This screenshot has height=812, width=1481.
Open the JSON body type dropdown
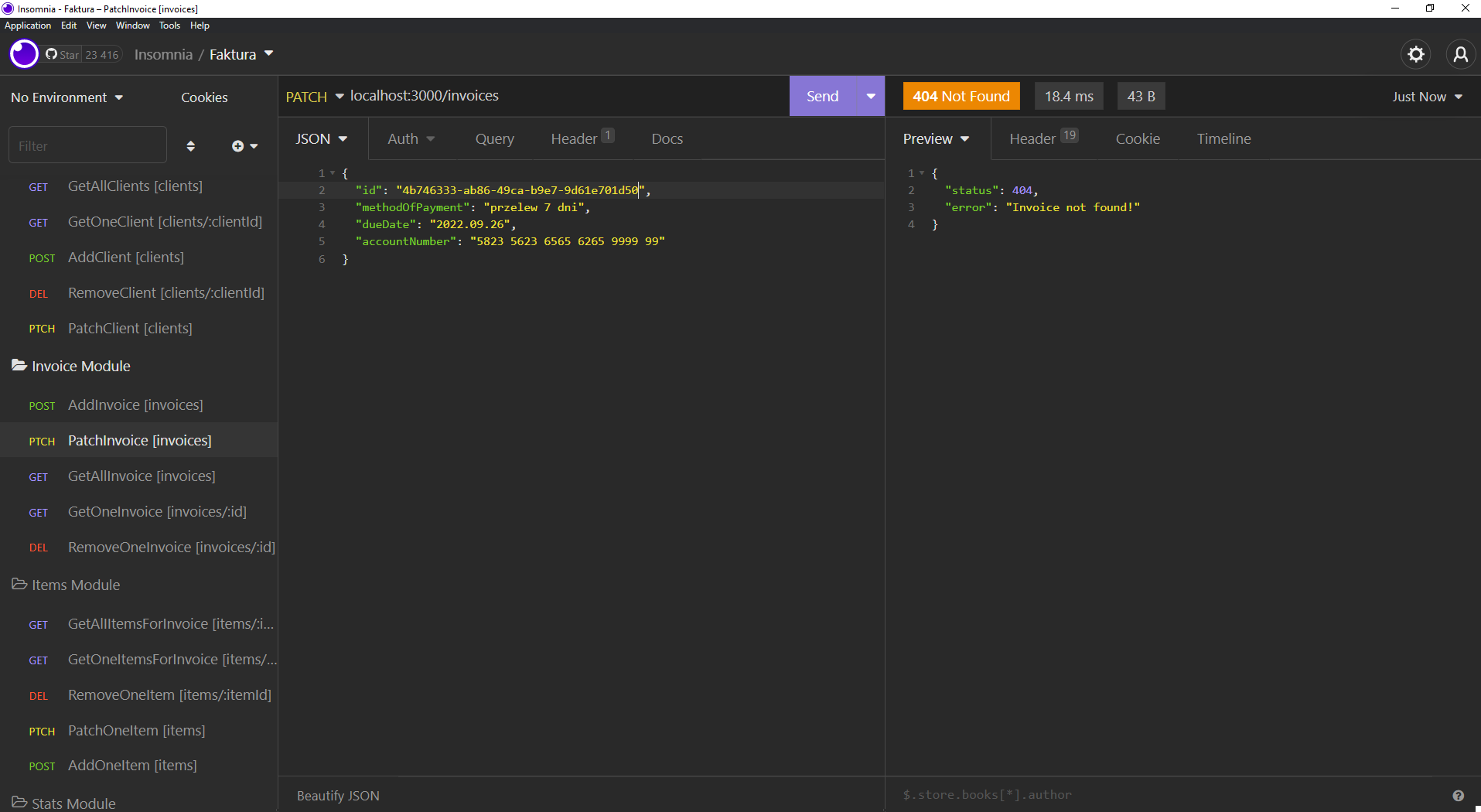click(322, 139)
